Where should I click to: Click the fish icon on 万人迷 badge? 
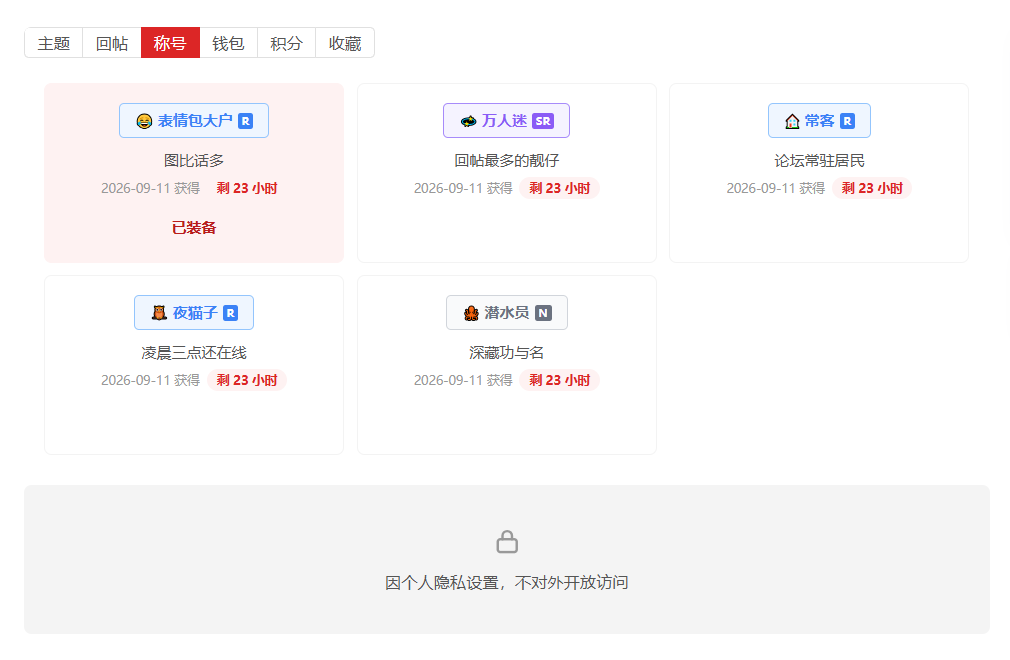coord(468,121)
